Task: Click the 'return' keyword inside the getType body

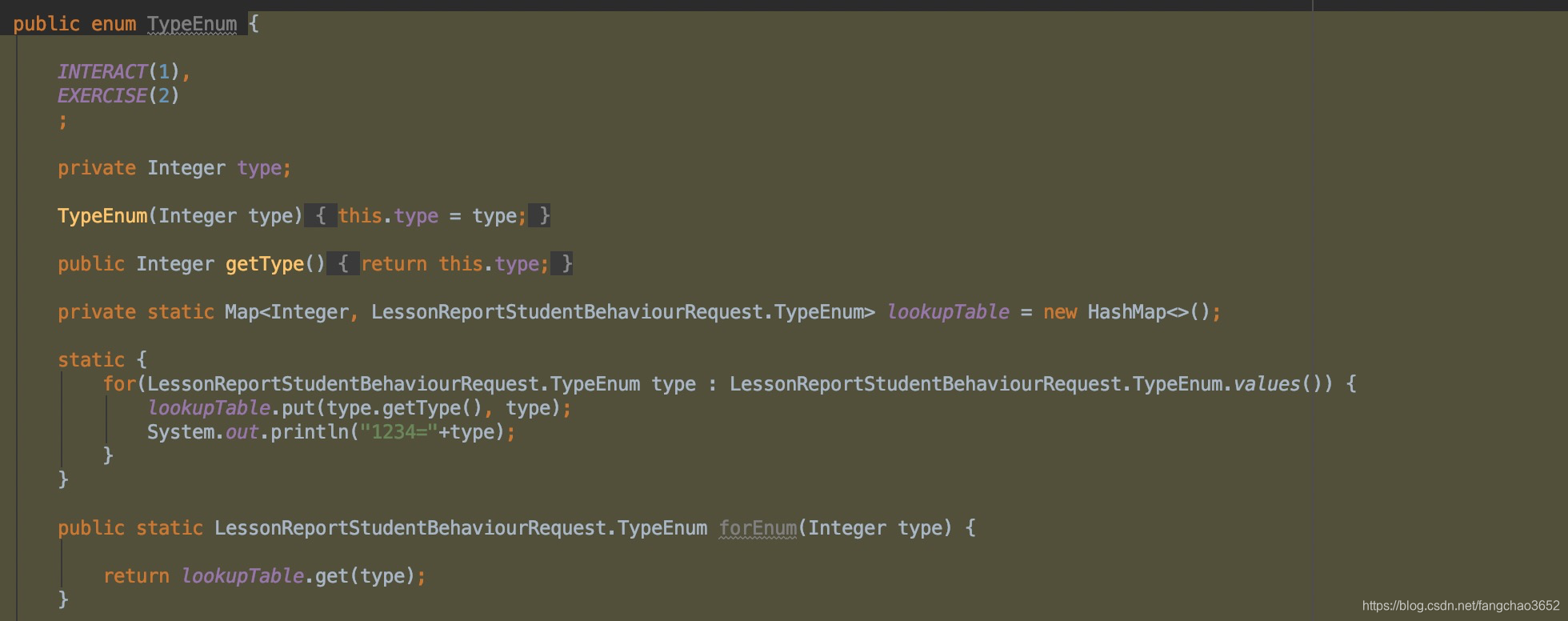Action: click(394, 264)
